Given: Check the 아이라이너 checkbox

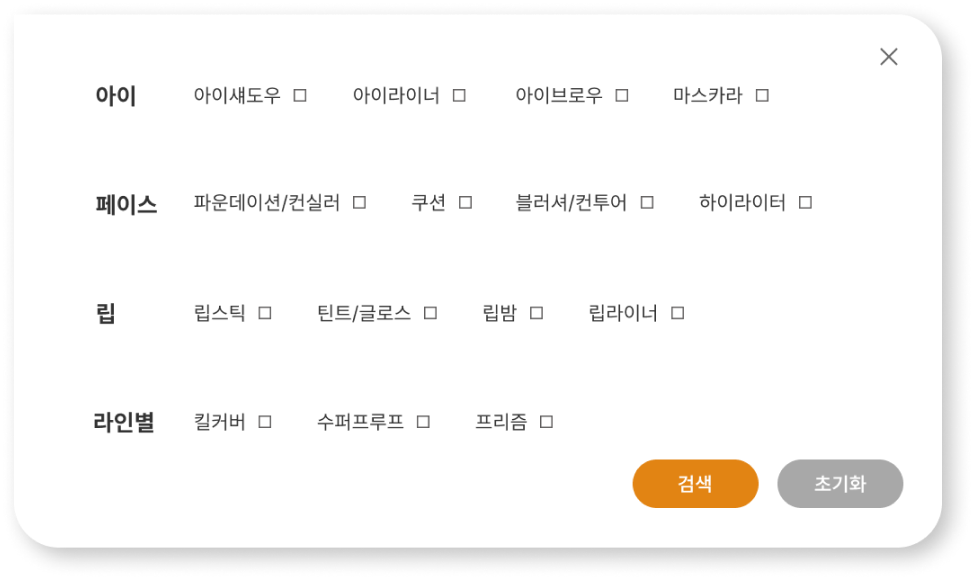Looking at the screenshot, I should (x=459, y=95).
